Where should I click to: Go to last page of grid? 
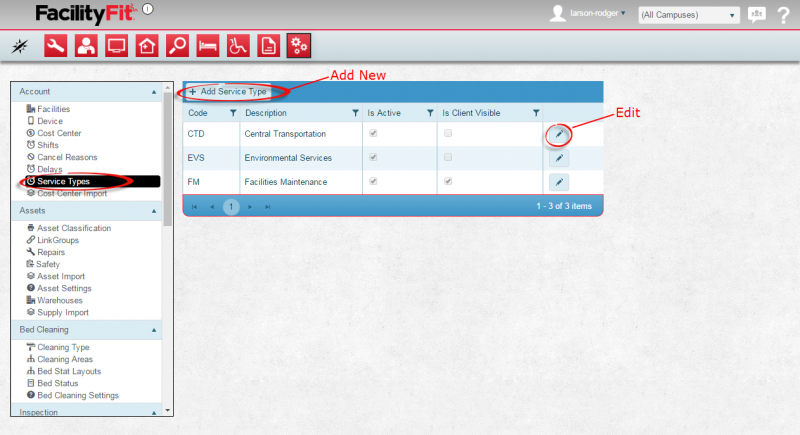point(267,207)
